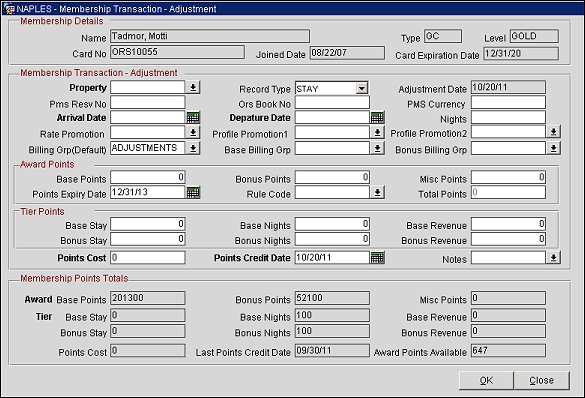Screen dimensions: 585x398
Task: Open the Points Expiry Date calendar icon
Action: pos(193,192)
